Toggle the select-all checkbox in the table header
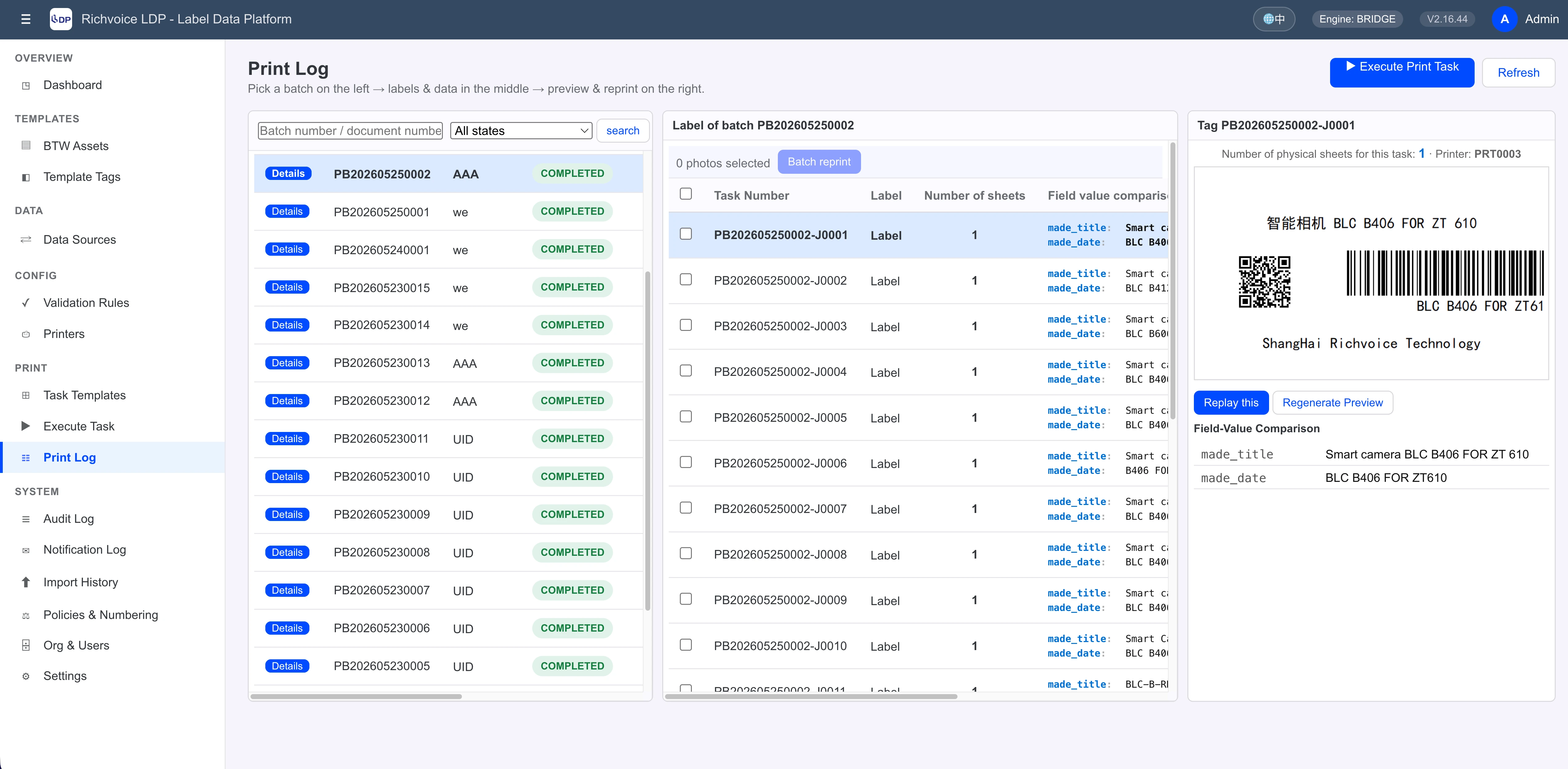1568x769 pixels. click(x=686, y=194)
